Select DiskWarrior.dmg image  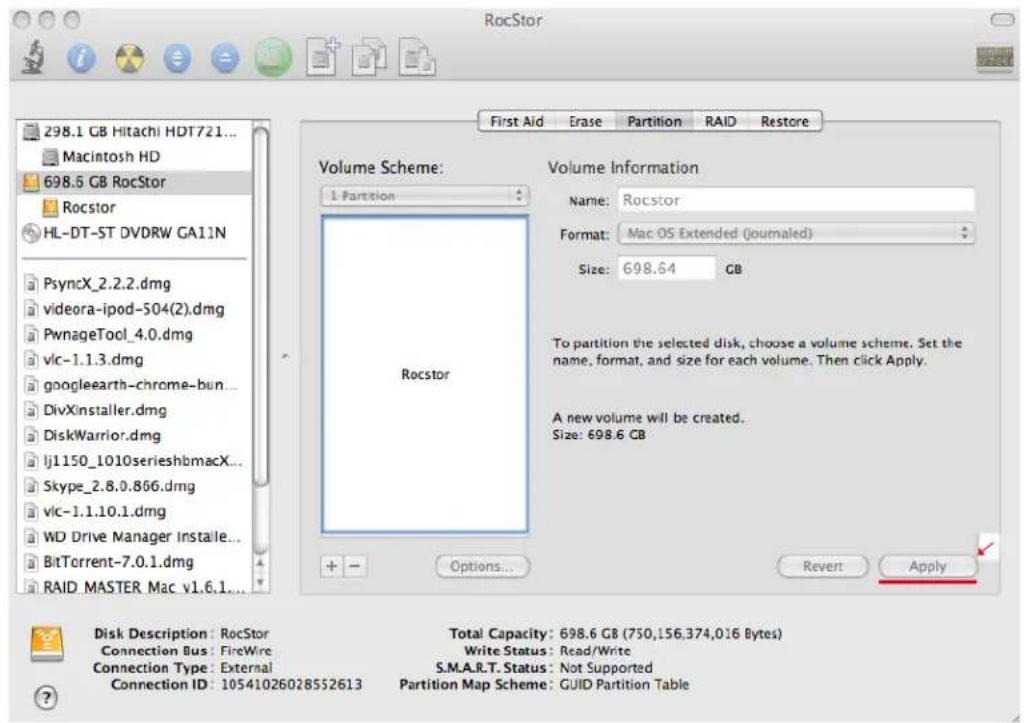pos(133,436)
